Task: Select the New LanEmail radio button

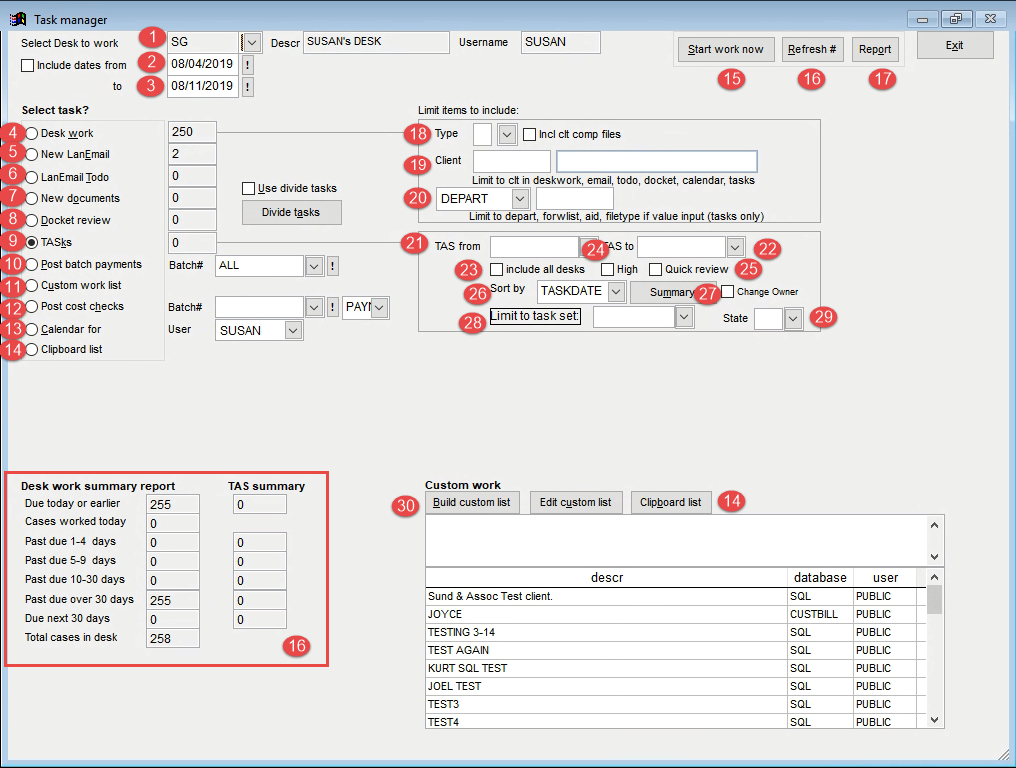Action: click(32, 154)
